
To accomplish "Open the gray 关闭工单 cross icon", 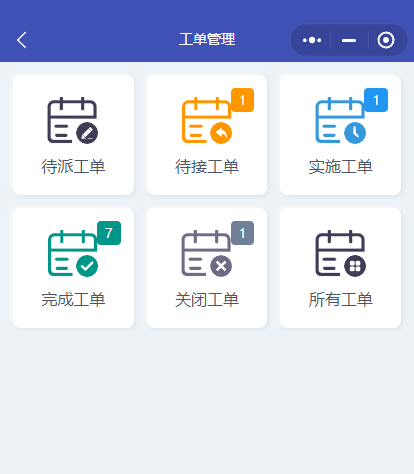I will coord(207,253).
